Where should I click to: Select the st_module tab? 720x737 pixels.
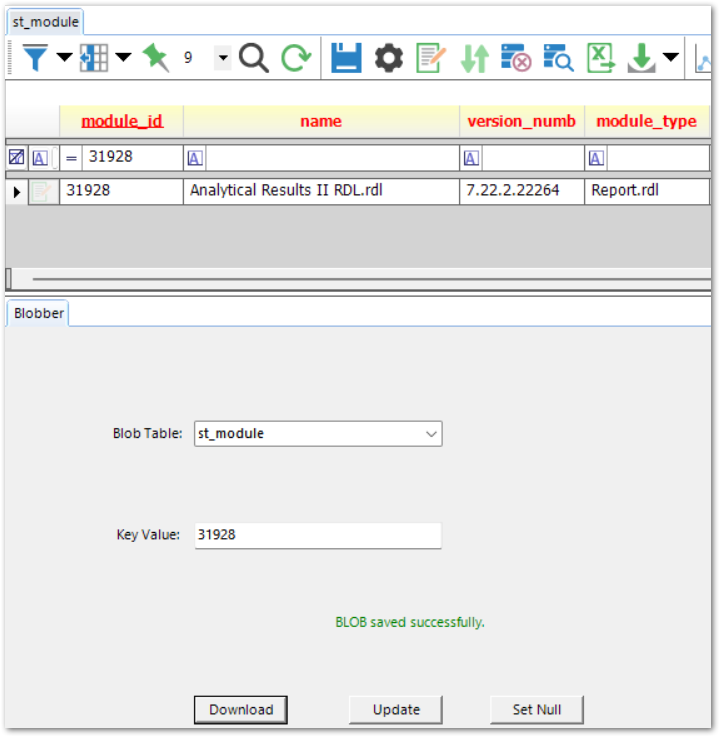tap(45, 22)
